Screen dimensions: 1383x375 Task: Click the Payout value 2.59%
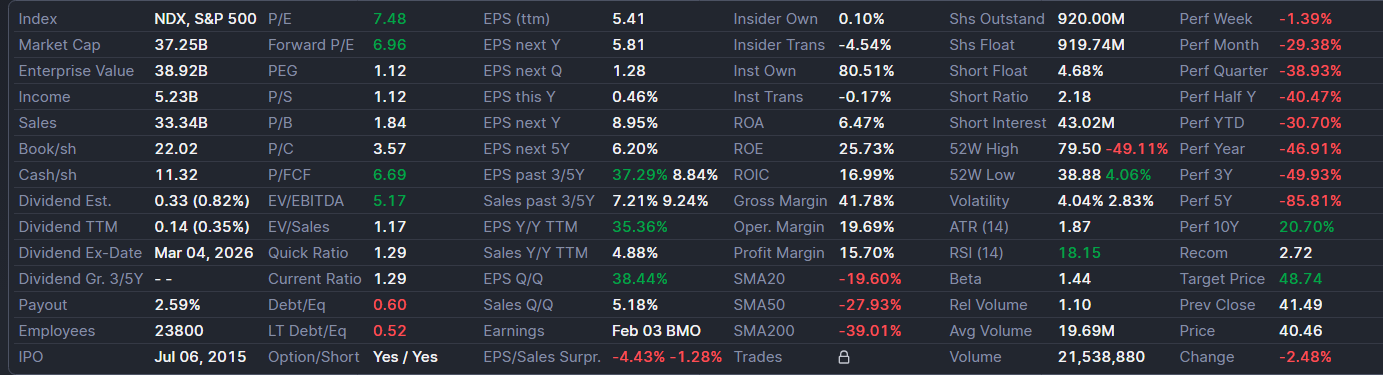(x=177, y=304)
